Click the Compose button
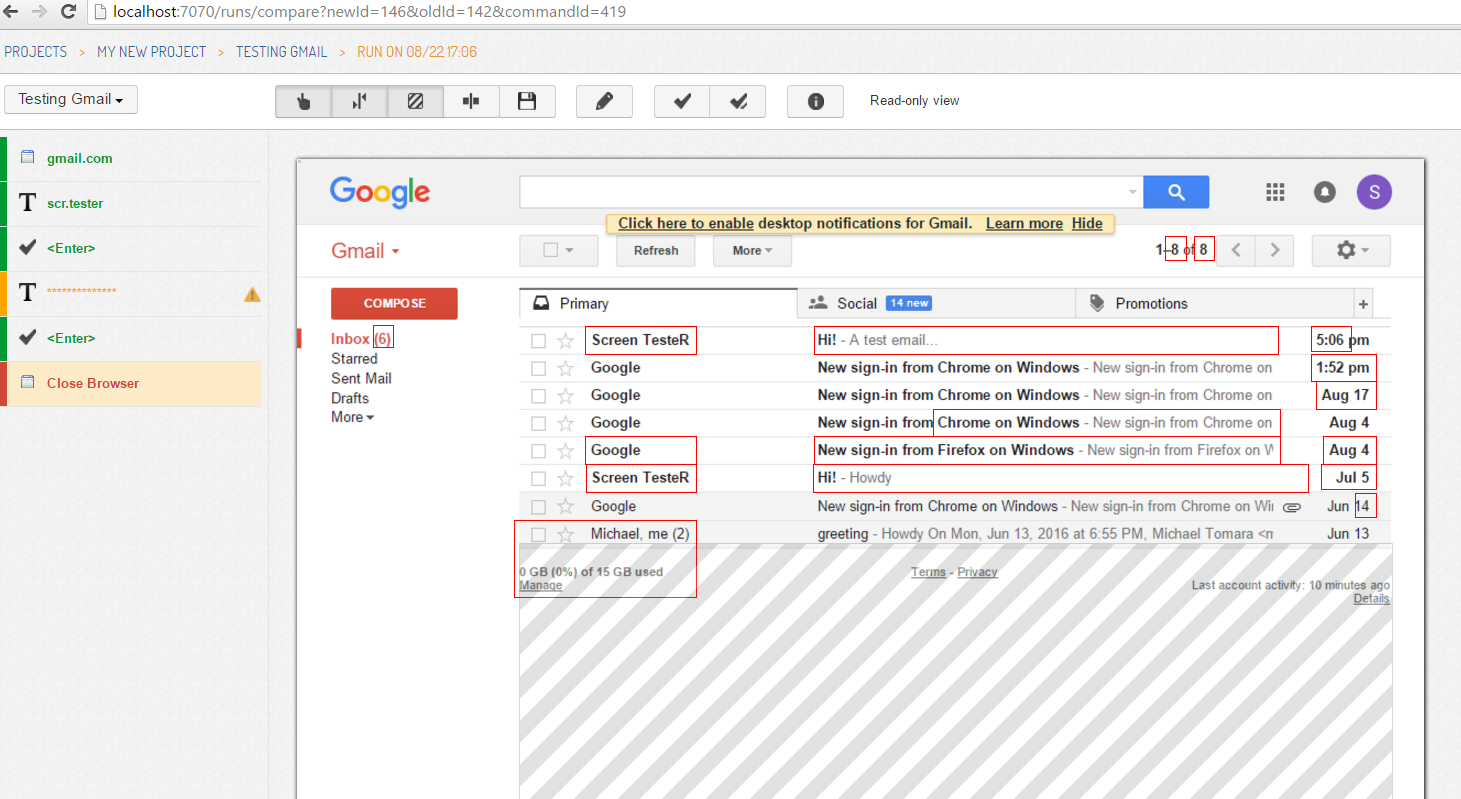 (x=394, y=303)
